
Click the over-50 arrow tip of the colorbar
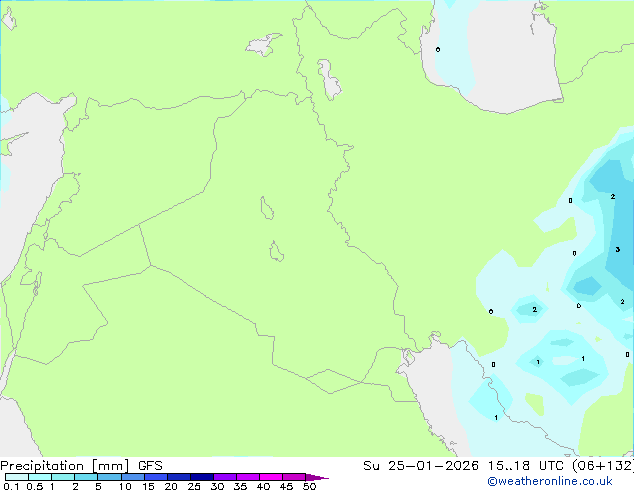coord(317,477)
